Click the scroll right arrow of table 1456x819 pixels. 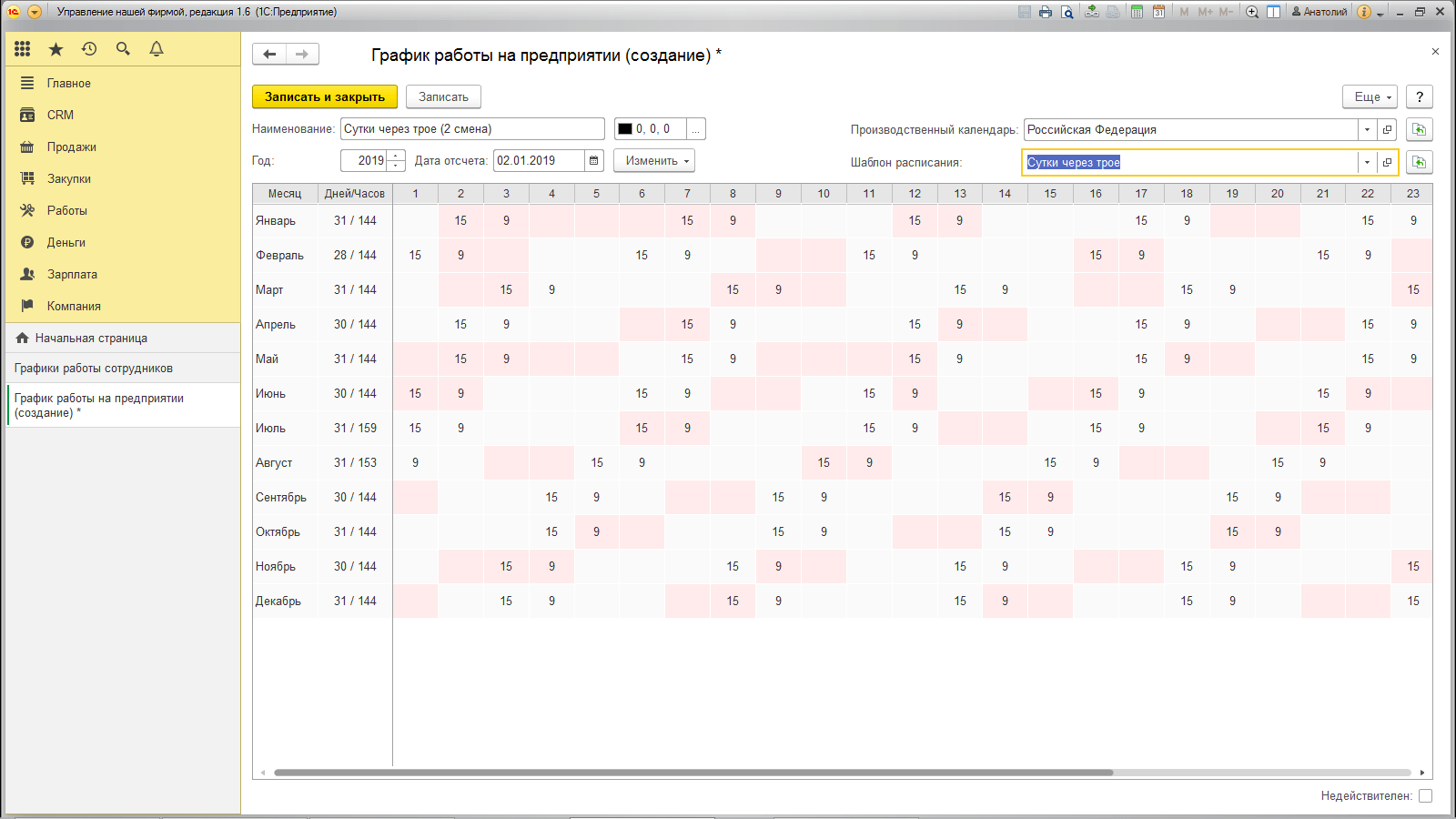1422,773
